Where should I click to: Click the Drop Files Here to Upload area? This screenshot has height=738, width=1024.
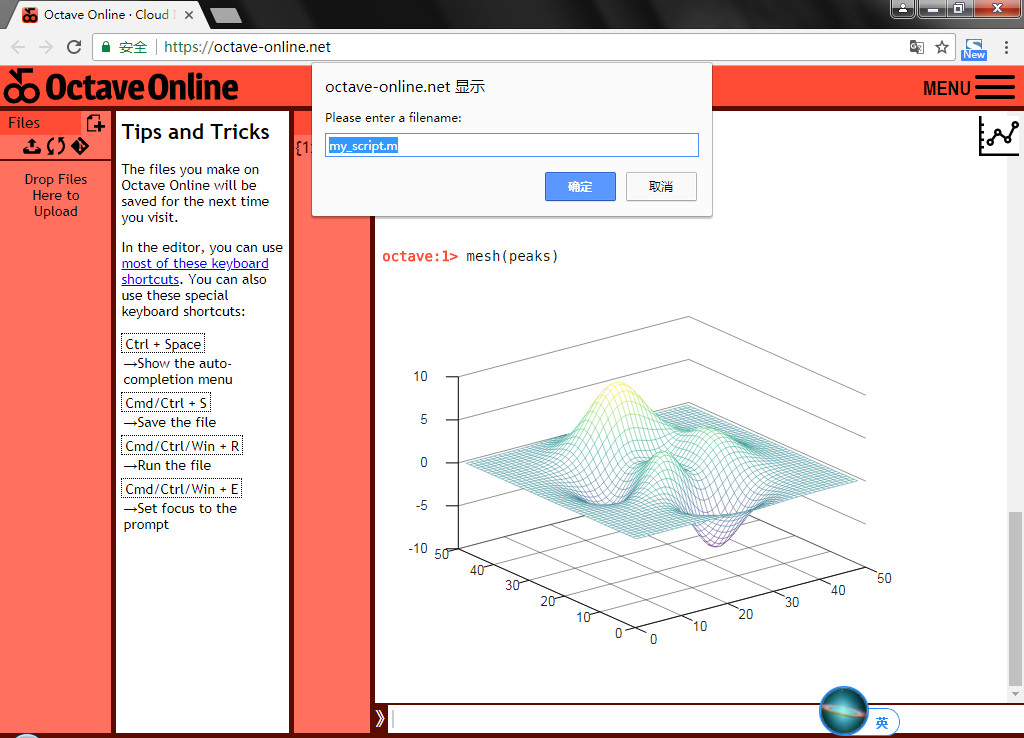point(56,195)
